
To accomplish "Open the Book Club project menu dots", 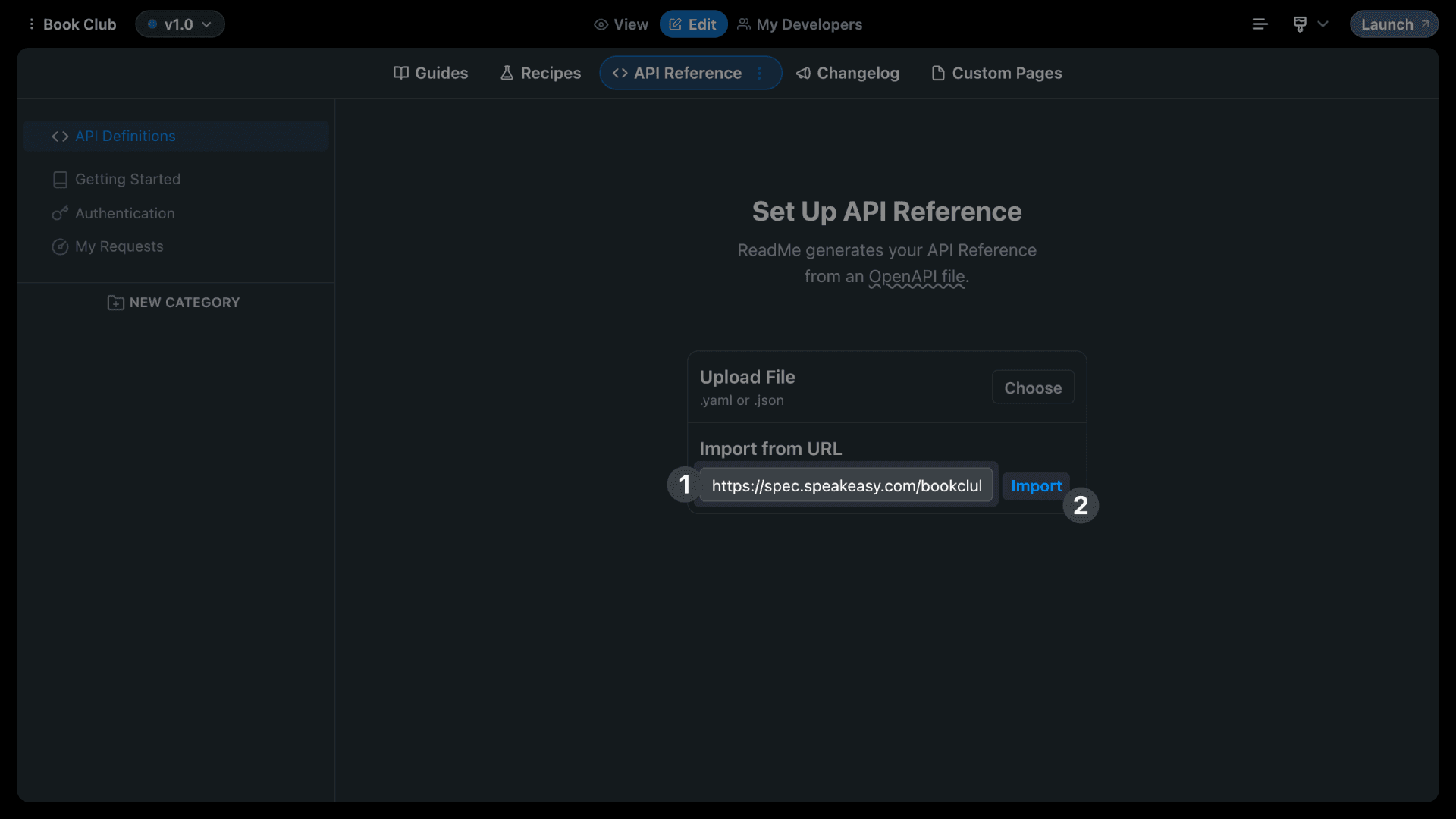I will (x=31, y=24).
